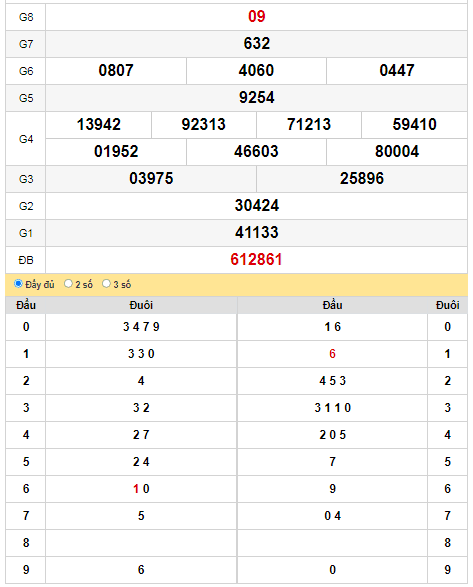Click the right 'Đuôi' column header
Image resolution: width=473 pixels, height=587 pixels.
pos(447,305)
